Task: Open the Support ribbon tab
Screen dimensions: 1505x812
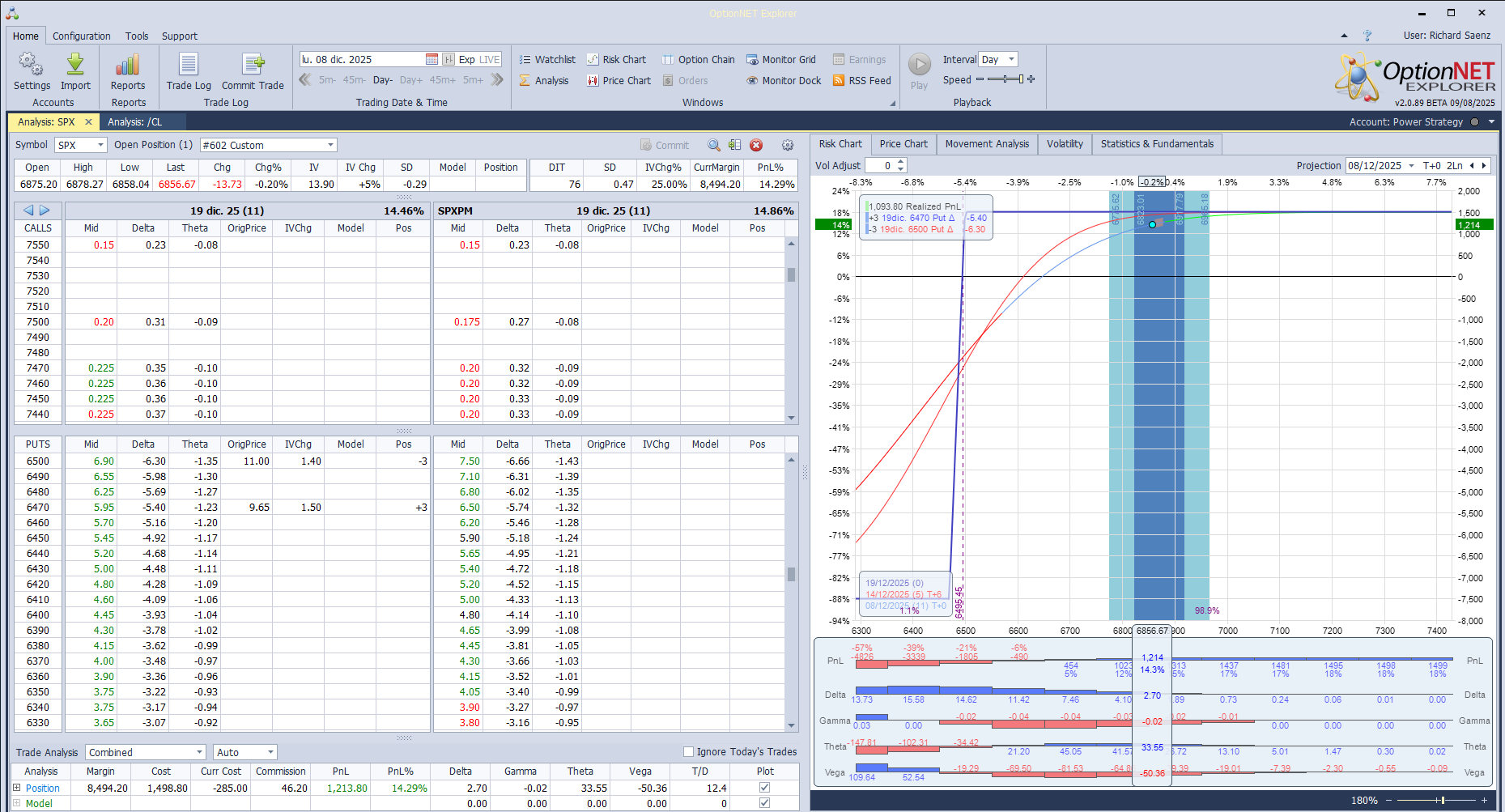Action: pos(180,36)
